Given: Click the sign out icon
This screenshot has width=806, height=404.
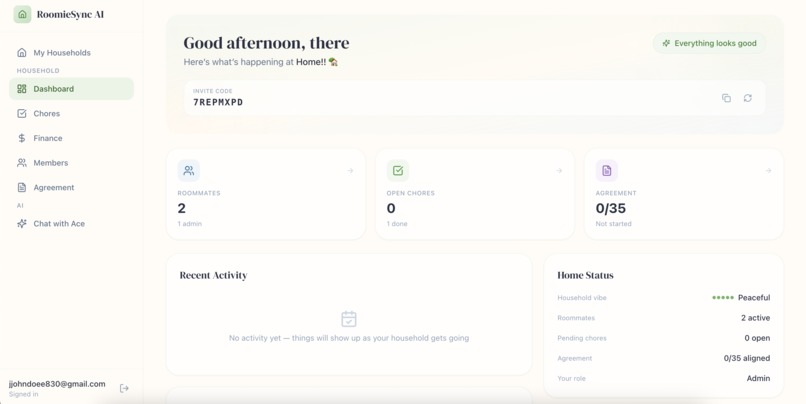Looking at the screenshot, I should (x=124, y=389).
